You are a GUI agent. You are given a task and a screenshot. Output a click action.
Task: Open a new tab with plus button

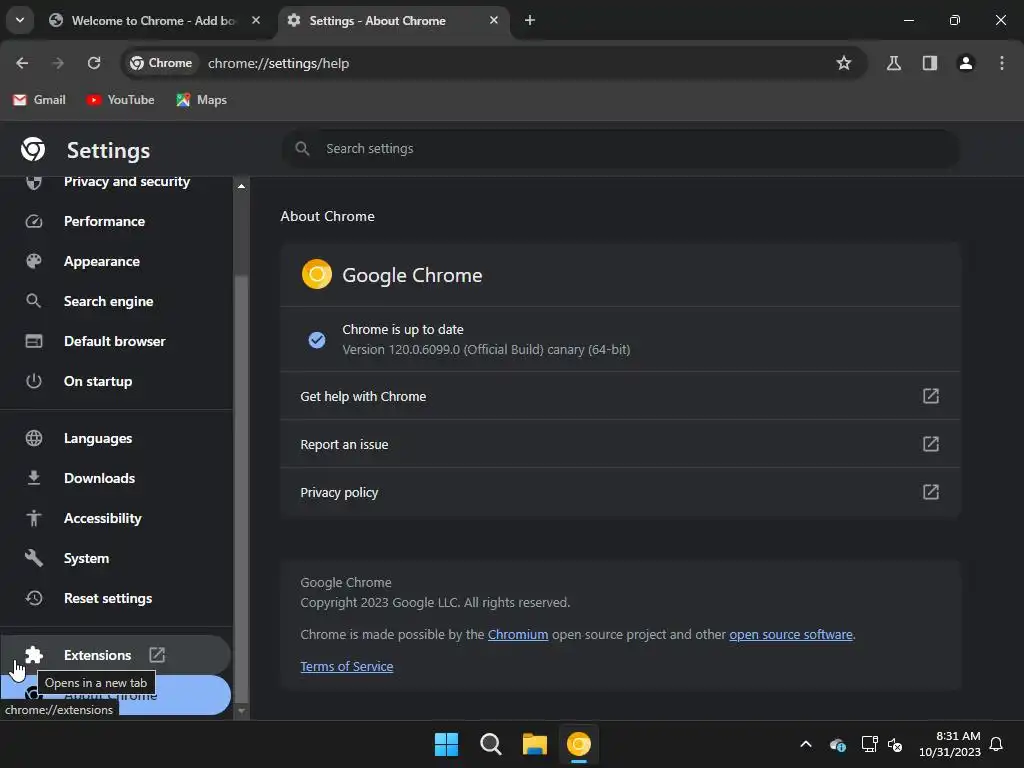pos(530,20)
